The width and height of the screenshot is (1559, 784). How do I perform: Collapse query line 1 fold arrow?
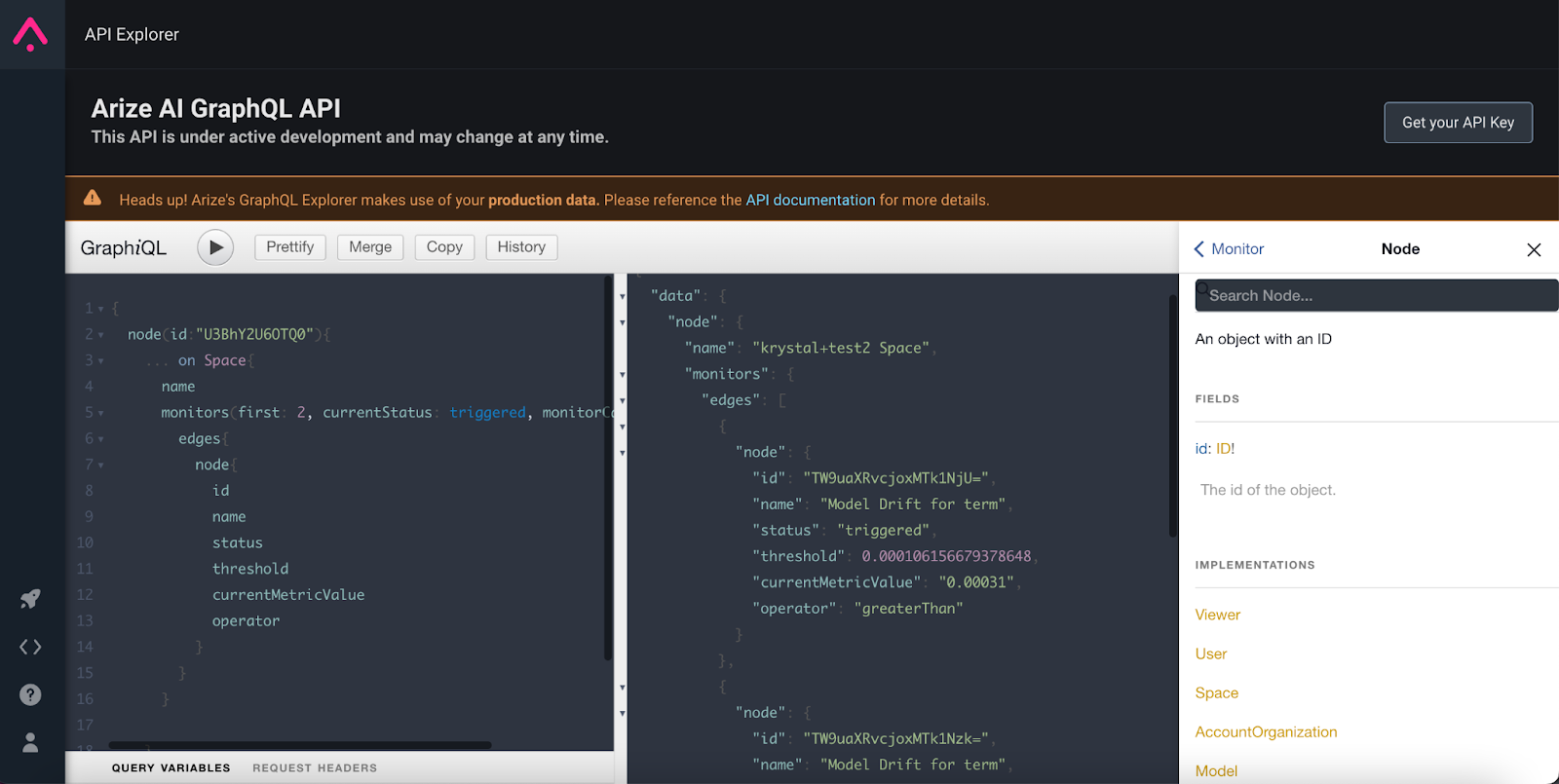tap(101, 309)
